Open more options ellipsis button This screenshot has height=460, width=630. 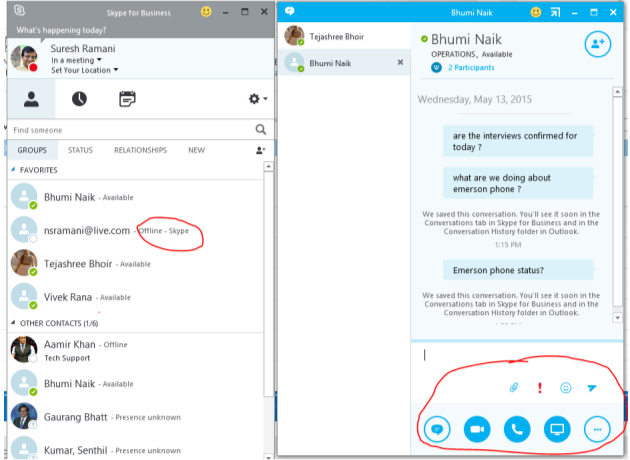coord(597,429)
